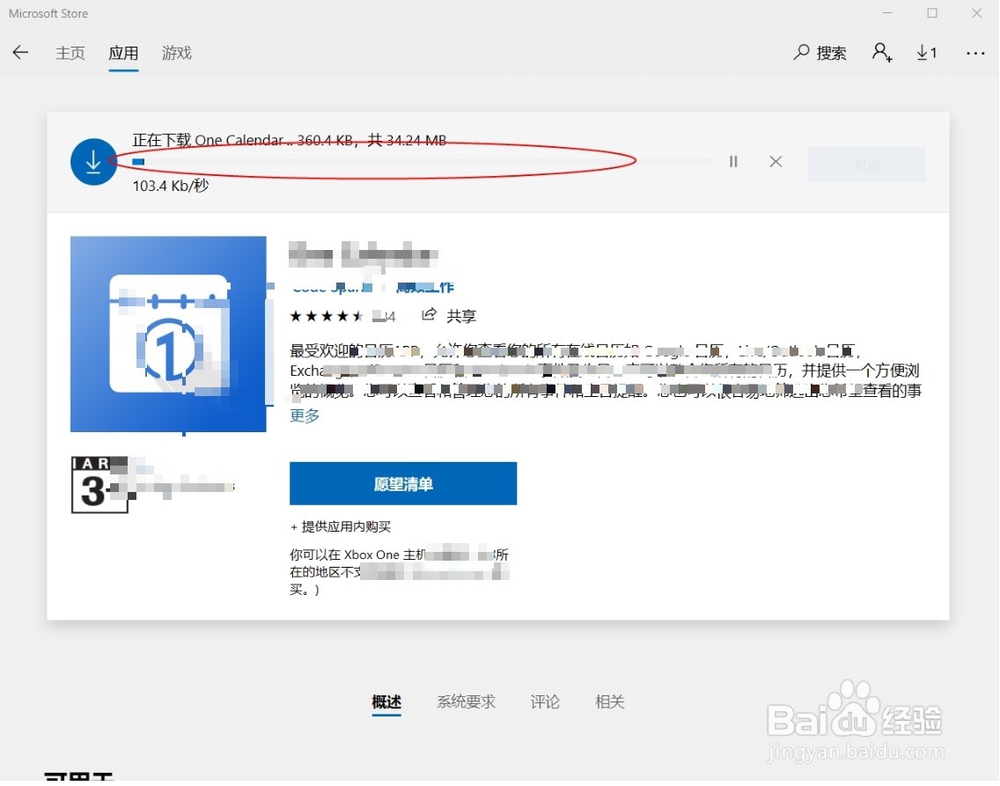Go back with the back arrow
Screen dimensions: 1000x786
tap(20, 52)
